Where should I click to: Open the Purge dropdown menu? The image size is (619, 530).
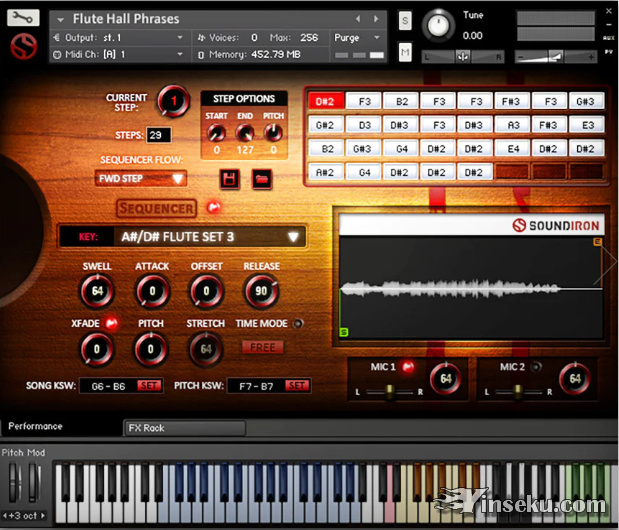(x=360, y=37)
